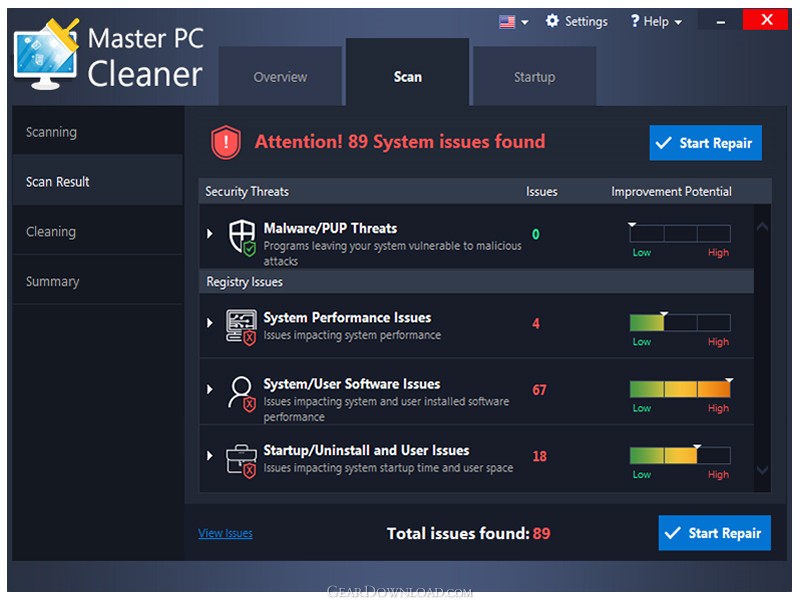The width and height of the screenshot is (800, 600).
Task: Click the System Performance Issues computer icon
Action: [241, 328]
